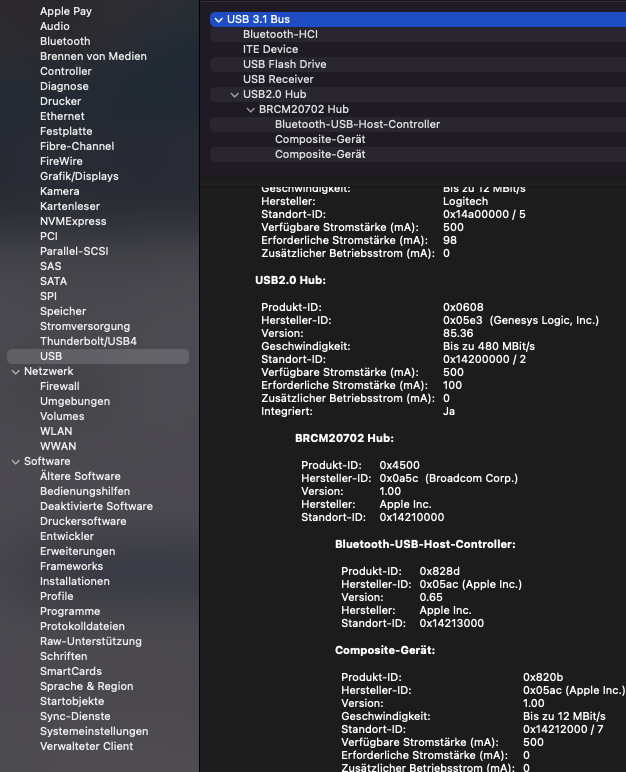The width and height of the screenshot is (626, 772).
Task: Open Erweiterungen in sidebar
Action: click(78, 552)
